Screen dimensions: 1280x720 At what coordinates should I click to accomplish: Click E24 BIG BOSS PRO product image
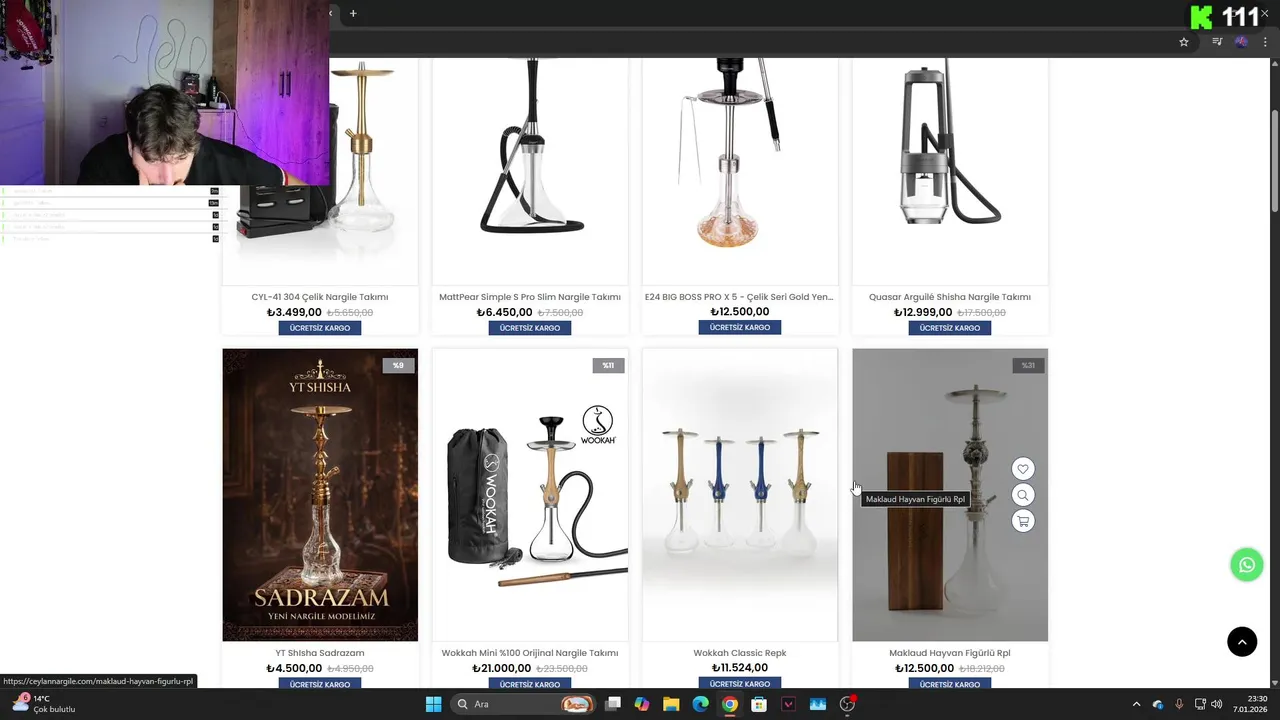(x=740, y=171)
